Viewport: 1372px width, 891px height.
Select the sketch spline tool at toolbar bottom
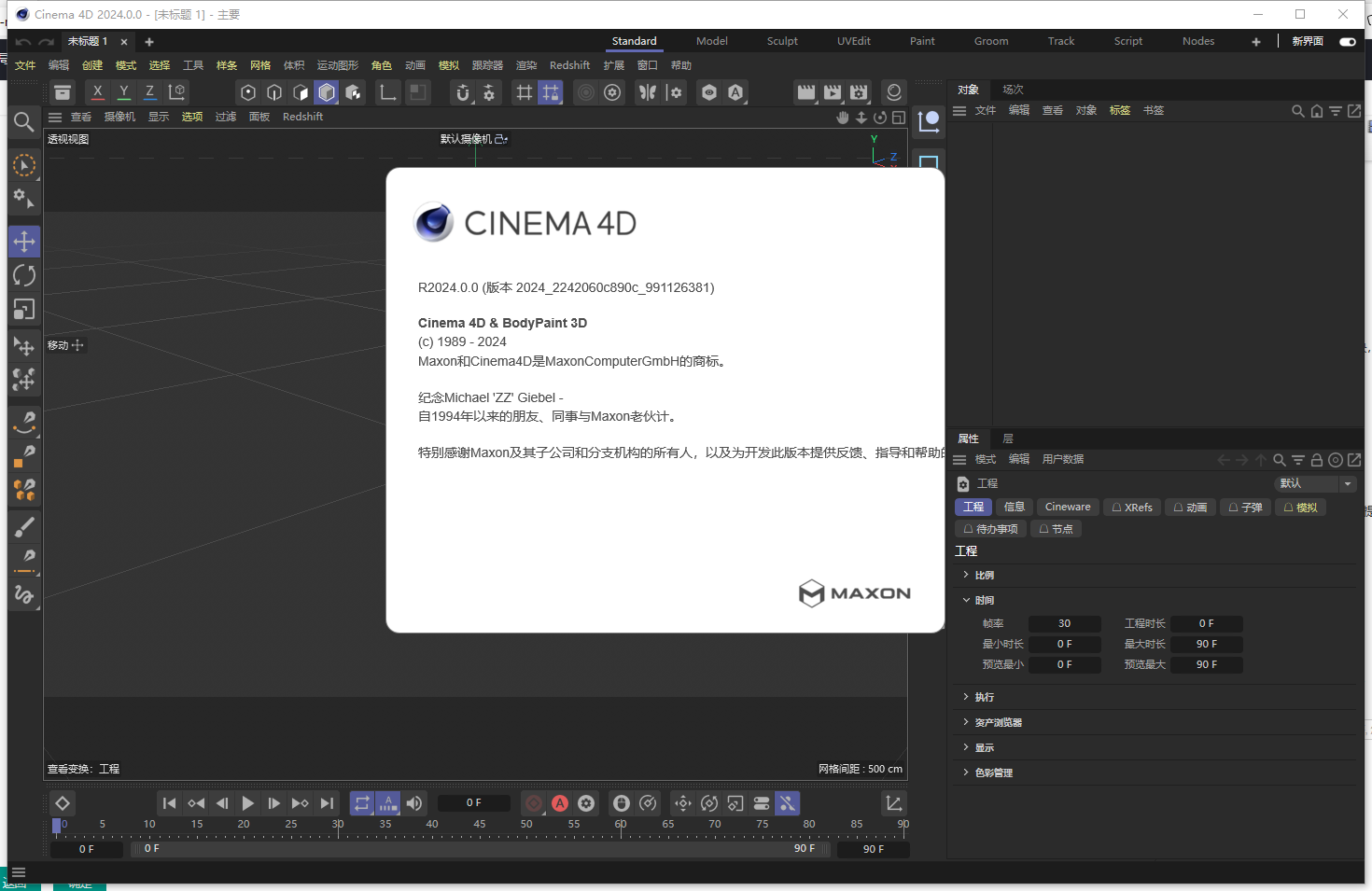[24, 594]
